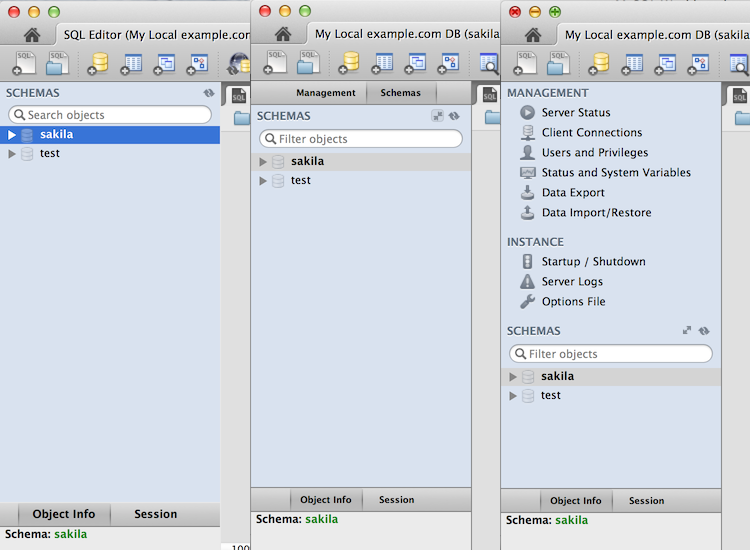
Task: Open Users and Privileges
Action: pyautogui.click(x=594, y=153)
